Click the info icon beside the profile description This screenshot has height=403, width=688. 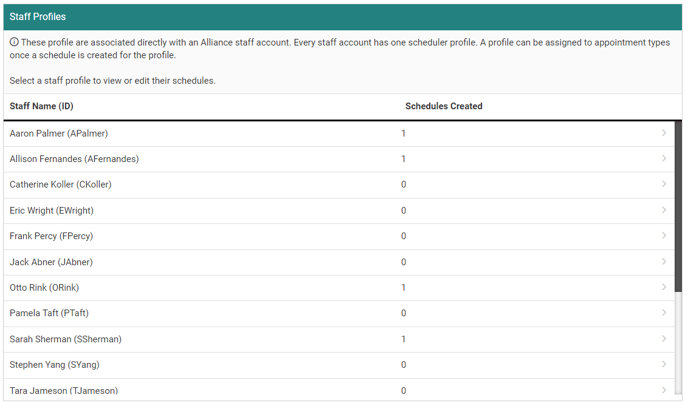coord(14,42)
